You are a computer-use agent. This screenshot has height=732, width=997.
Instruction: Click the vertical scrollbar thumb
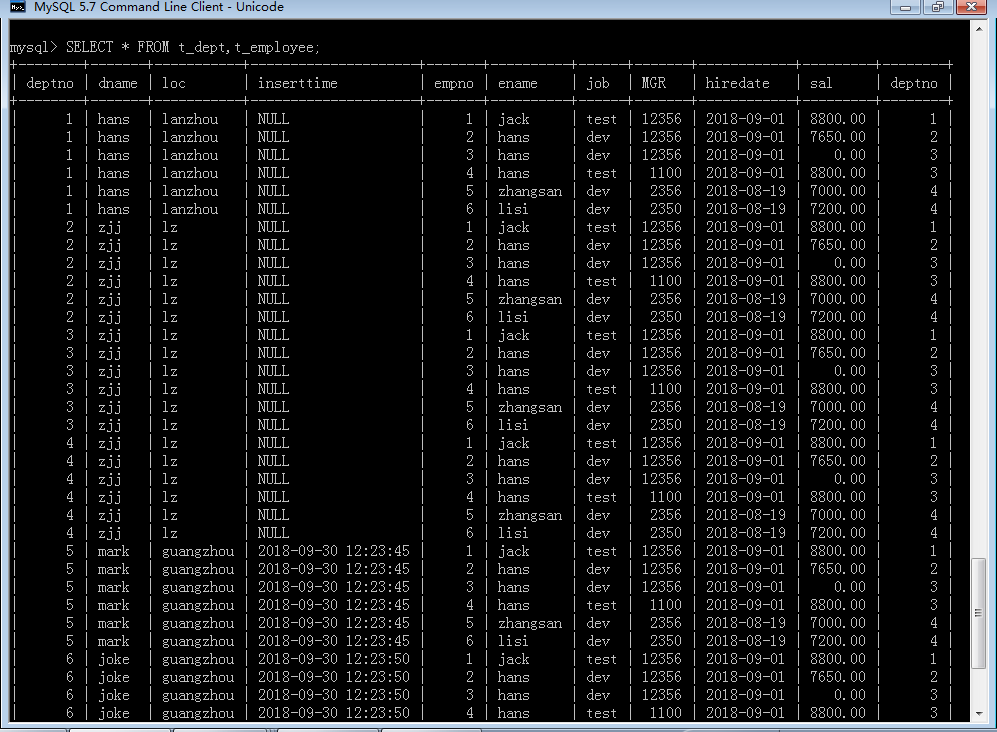pyautogui.click(x=979, y=613)
